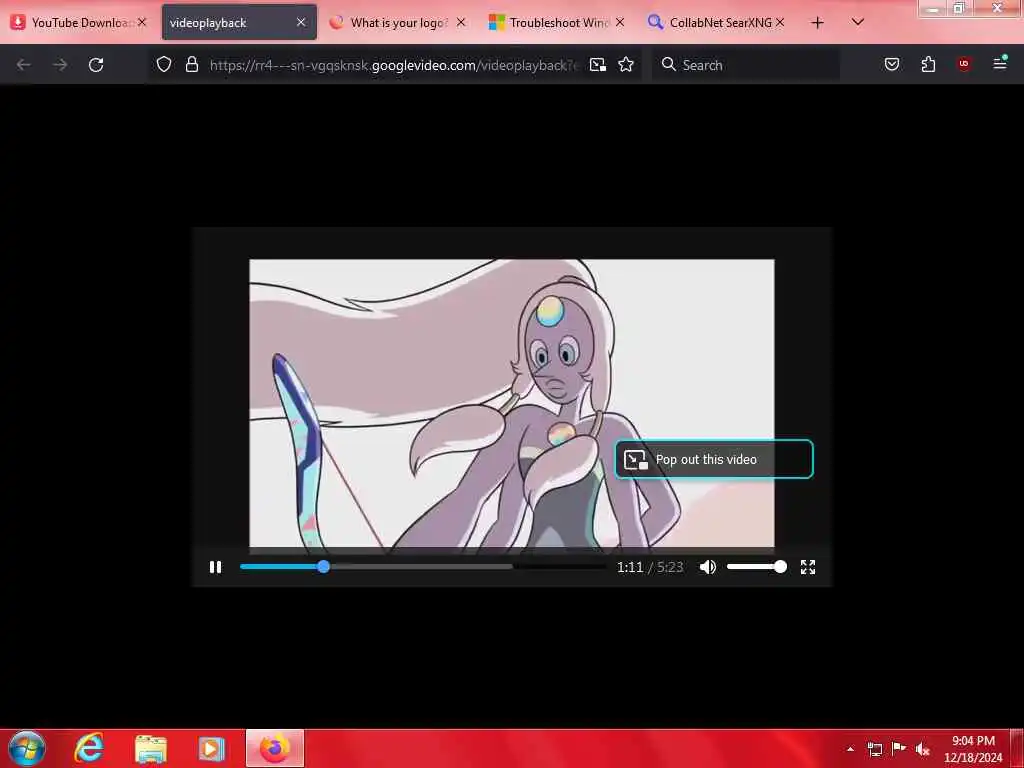Close the videoplayback tab
Image resolution: width=1024 pixels, height=768 pixels.
coord(301,22)
